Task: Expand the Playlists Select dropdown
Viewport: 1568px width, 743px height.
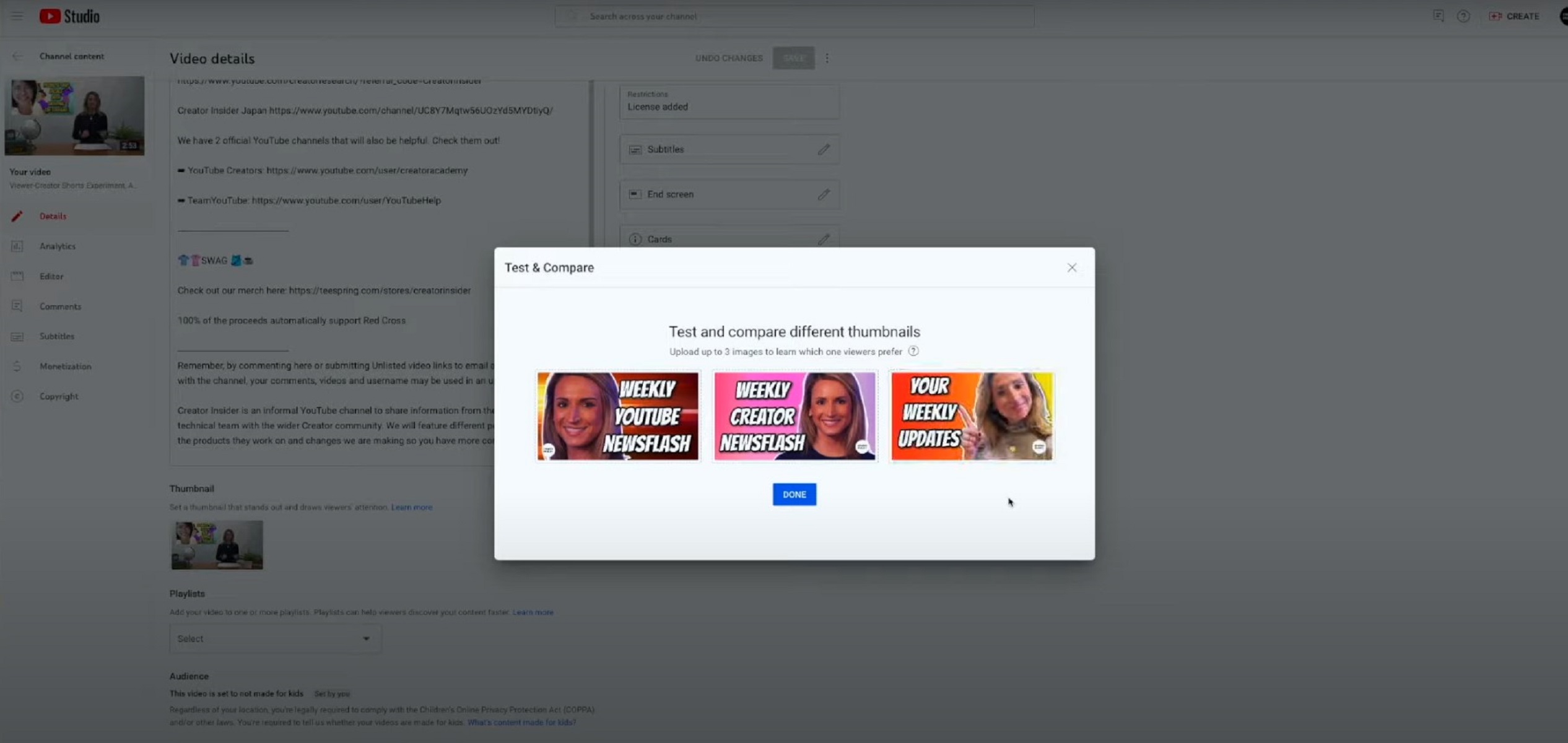Action: [x=275, y=638]
